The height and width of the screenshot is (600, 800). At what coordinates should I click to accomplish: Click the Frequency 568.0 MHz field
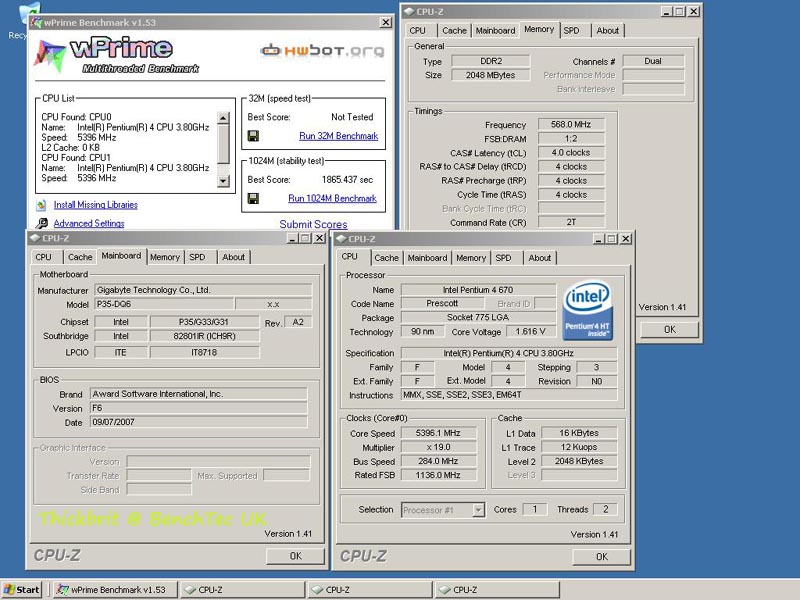click(571, 124)
